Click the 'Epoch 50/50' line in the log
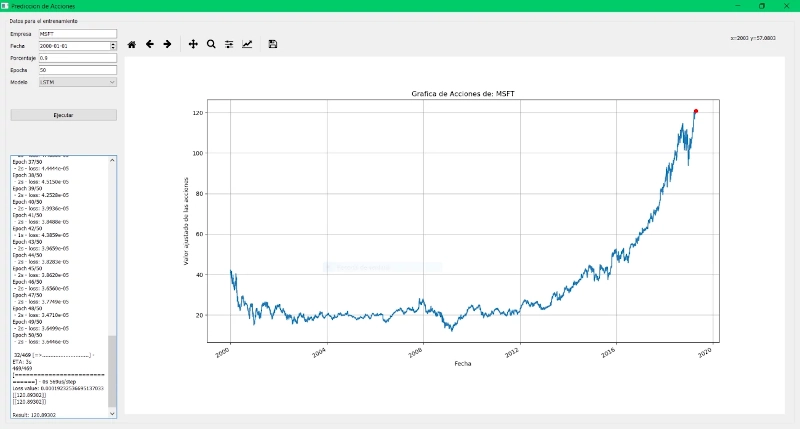The width and height of the screenshot is (800, 429). 27,335
